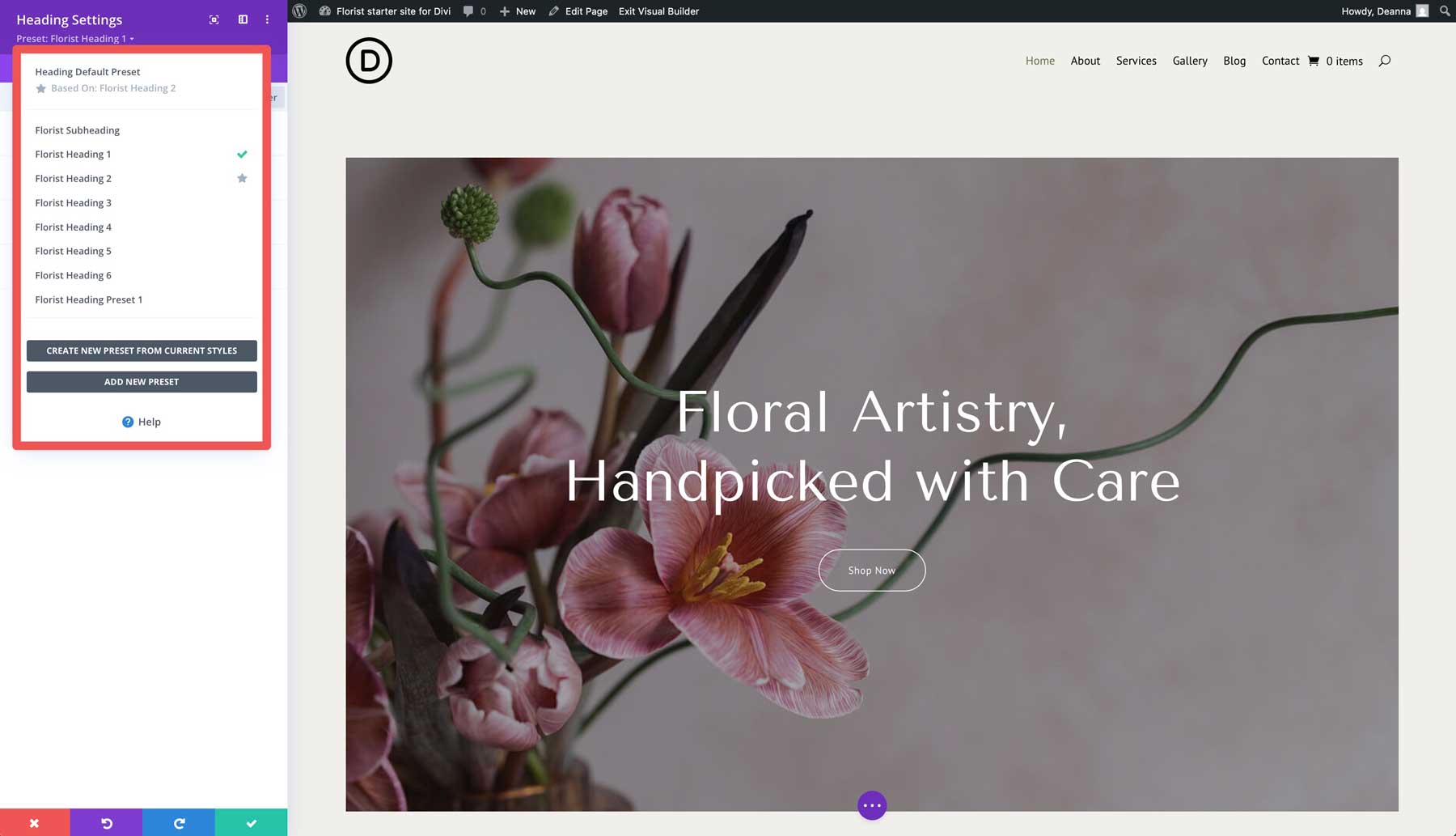The width and height of the screenshot is (1456, 836).
Task: Click the Shop Now button
Action: click(871, 570)
